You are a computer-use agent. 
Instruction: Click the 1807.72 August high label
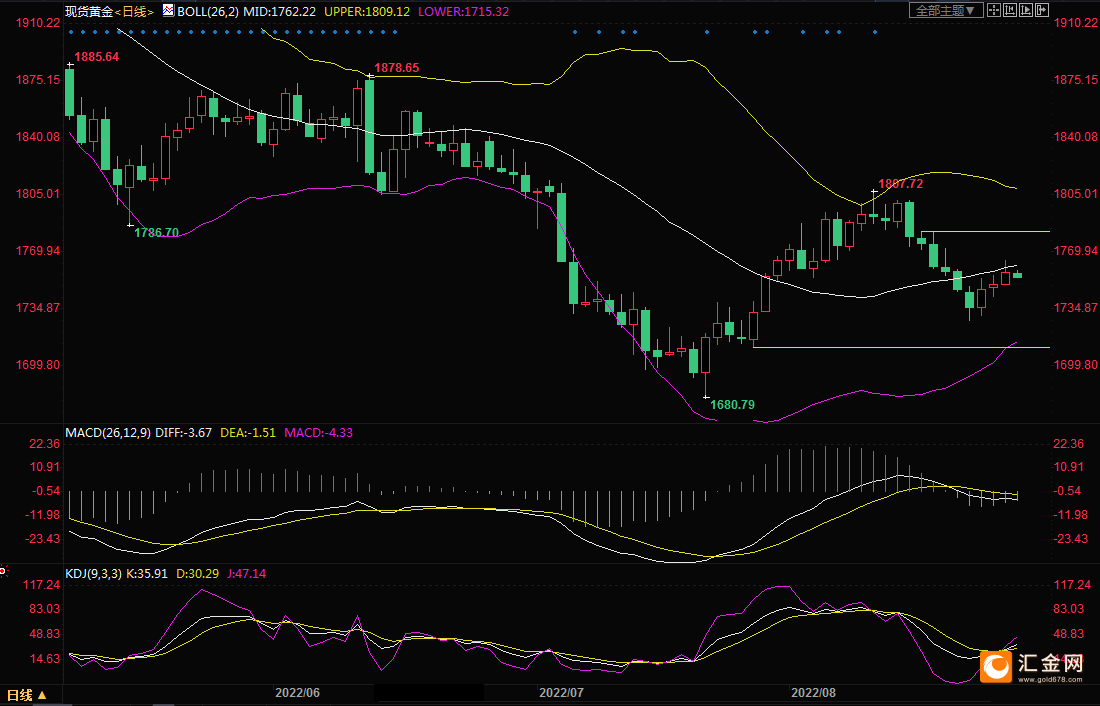901,184
